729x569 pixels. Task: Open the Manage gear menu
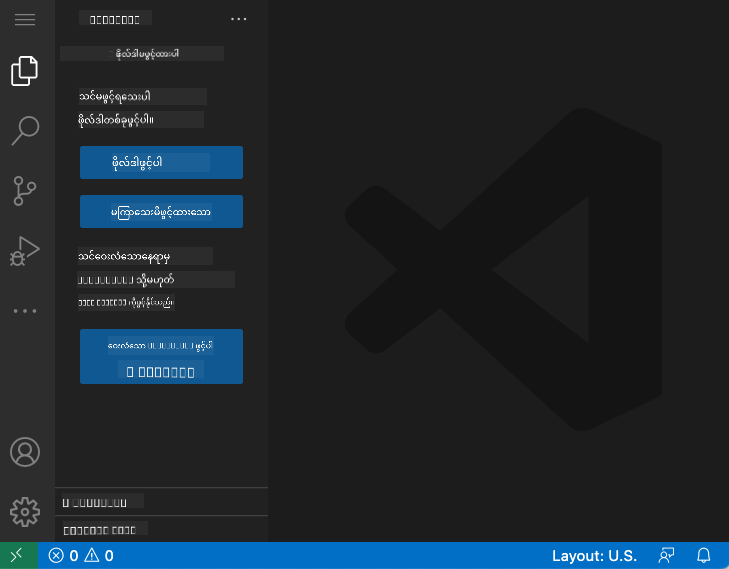coord(25,511)
